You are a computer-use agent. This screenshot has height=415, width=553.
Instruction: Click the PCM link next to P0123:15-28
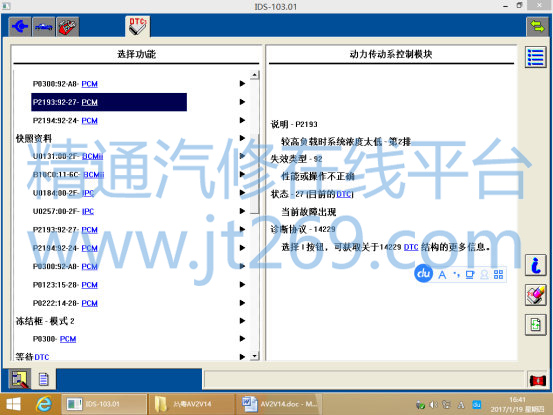pyautogui.click(x=89, y=285)
